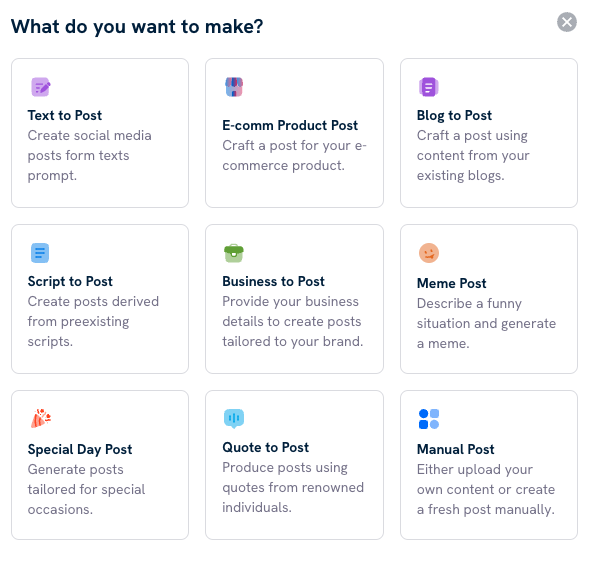This screenshot has height=563, width=591.
Task: Close the 'What do you want to make' dialog
Action: (567, 22)
